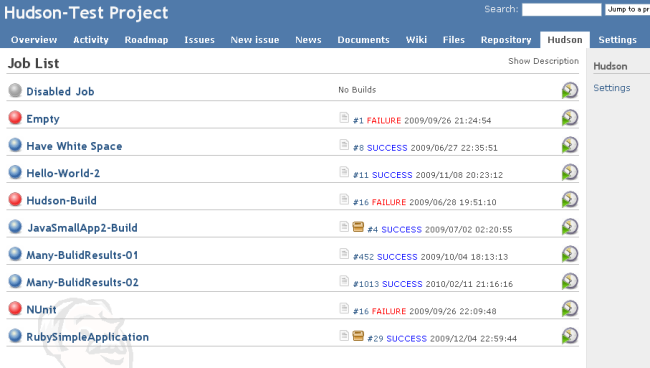This screenshot has height=368, width=650.
Task: Open console log icon for Empty #1
Action: pyautogui.click(x=344, y=117)
